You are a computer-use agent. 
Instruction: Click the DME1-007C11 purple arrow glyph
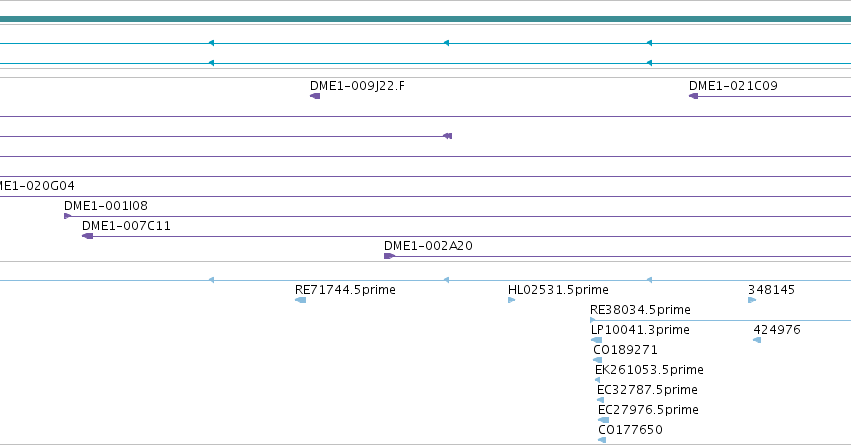pyautogui.click(x=87, y=236)
